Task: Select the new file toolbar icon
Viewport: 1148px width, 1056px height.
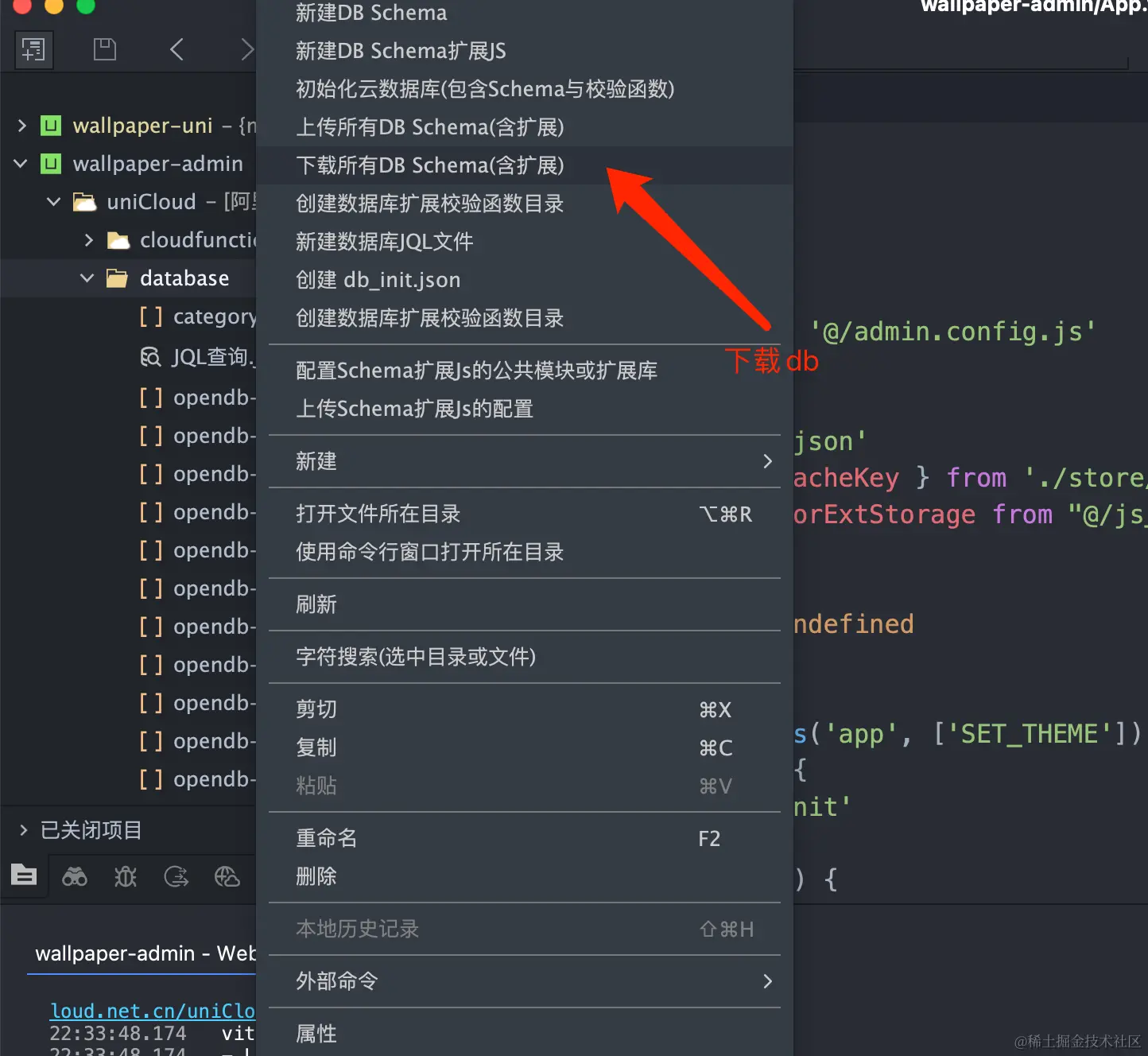Action: [33, 49]
